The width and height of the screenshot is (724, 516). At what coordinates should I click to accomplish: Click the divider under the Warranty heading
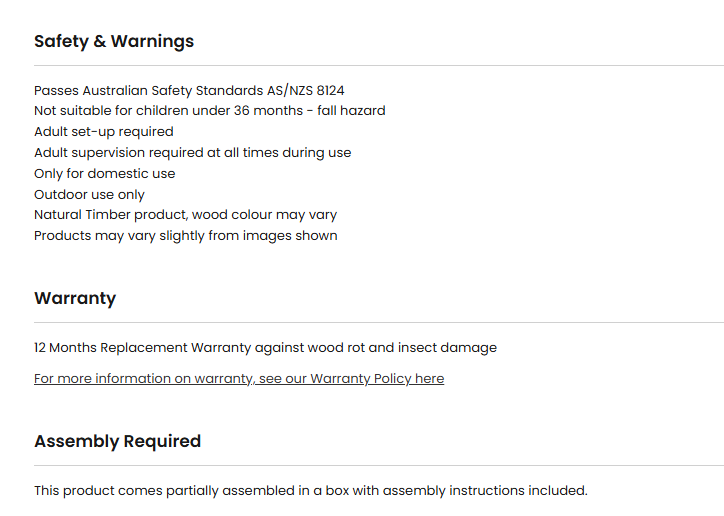point(378,323)
